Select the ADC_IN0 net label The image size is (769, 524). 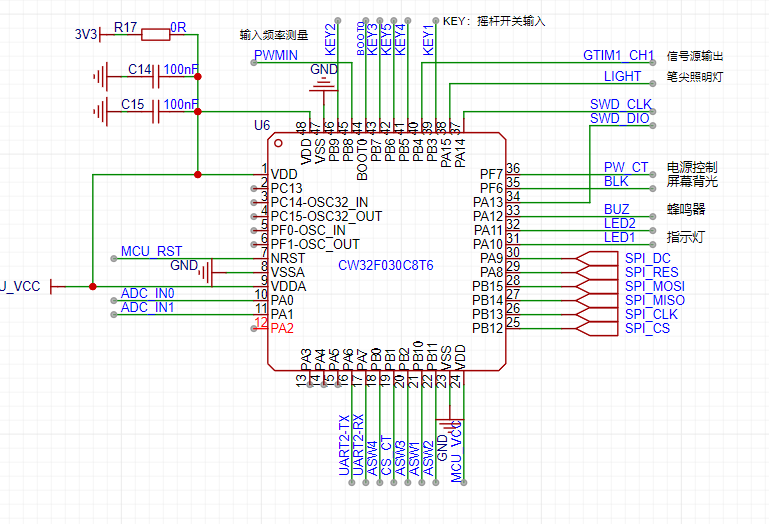click(148, 293)
